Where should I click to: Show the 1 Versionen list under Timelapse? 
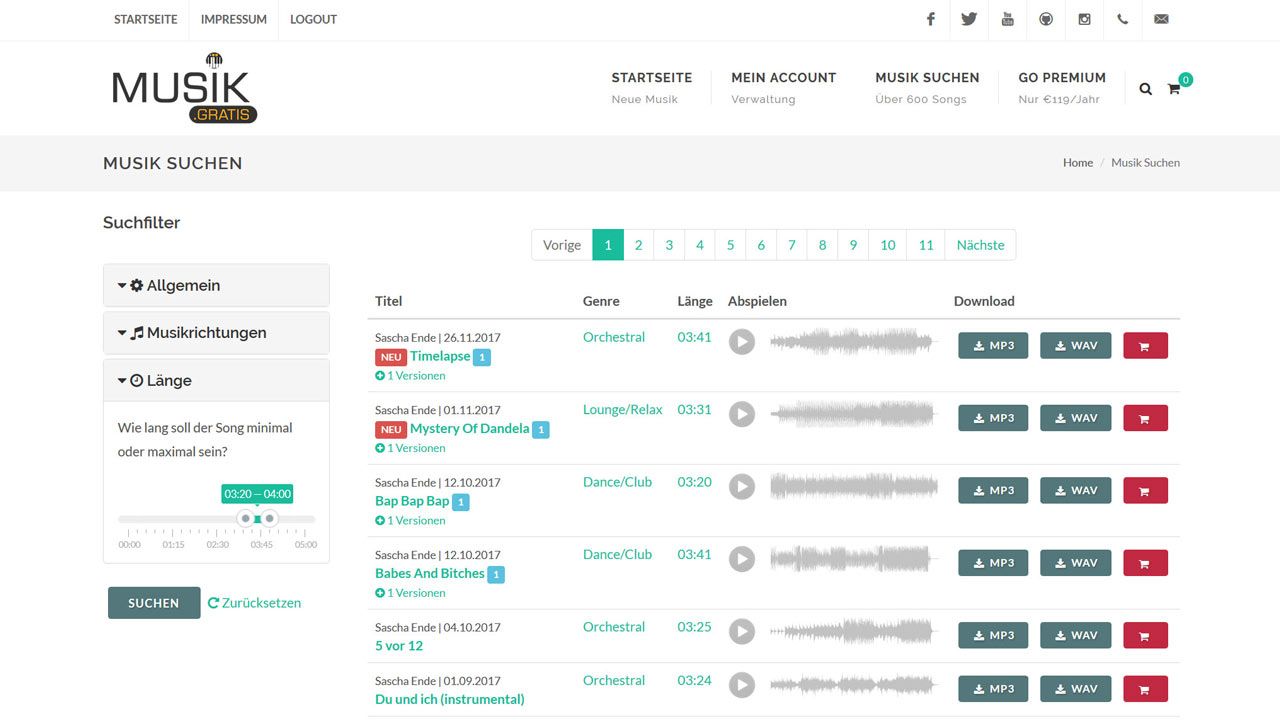[410, 376]
